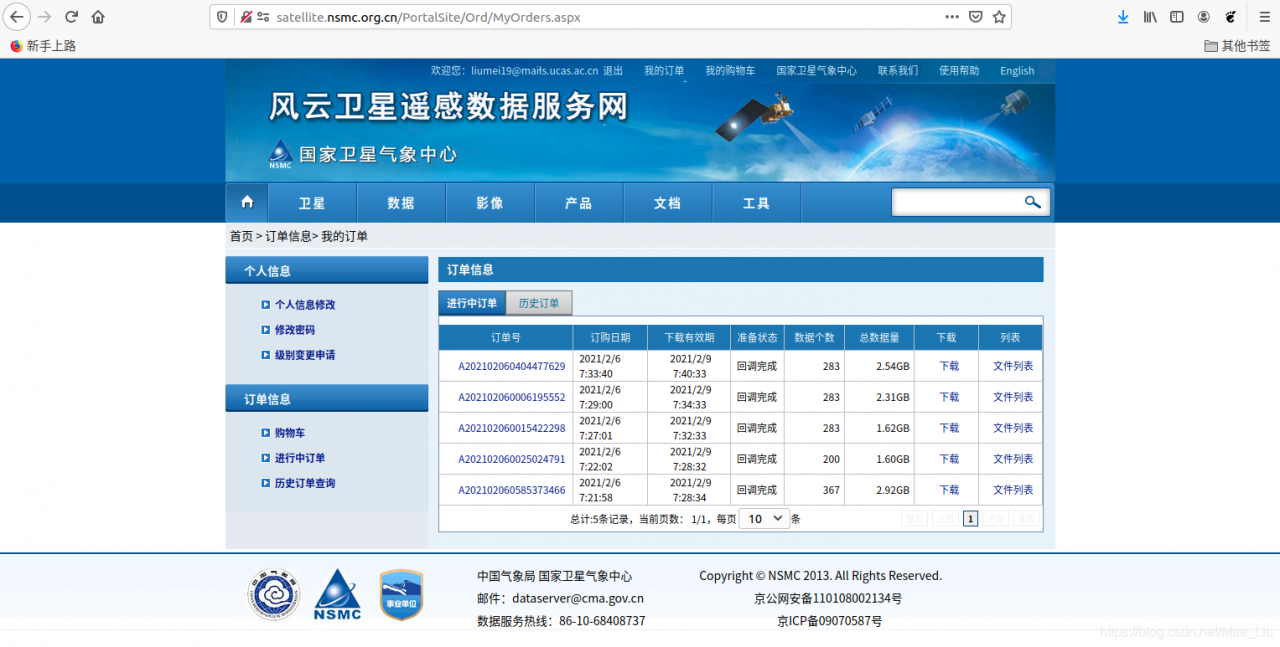Switch to the 历史订单 tab
This screenshot has height=647, width=1280.
pyautogui.click(x=539, y=303)
